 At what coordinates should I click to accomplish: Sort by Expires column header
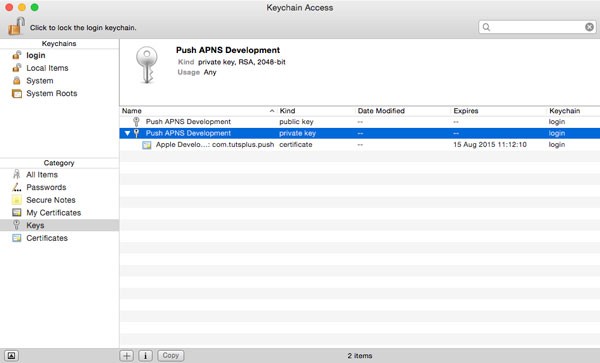pyautogui.click(x=498, y=111)
